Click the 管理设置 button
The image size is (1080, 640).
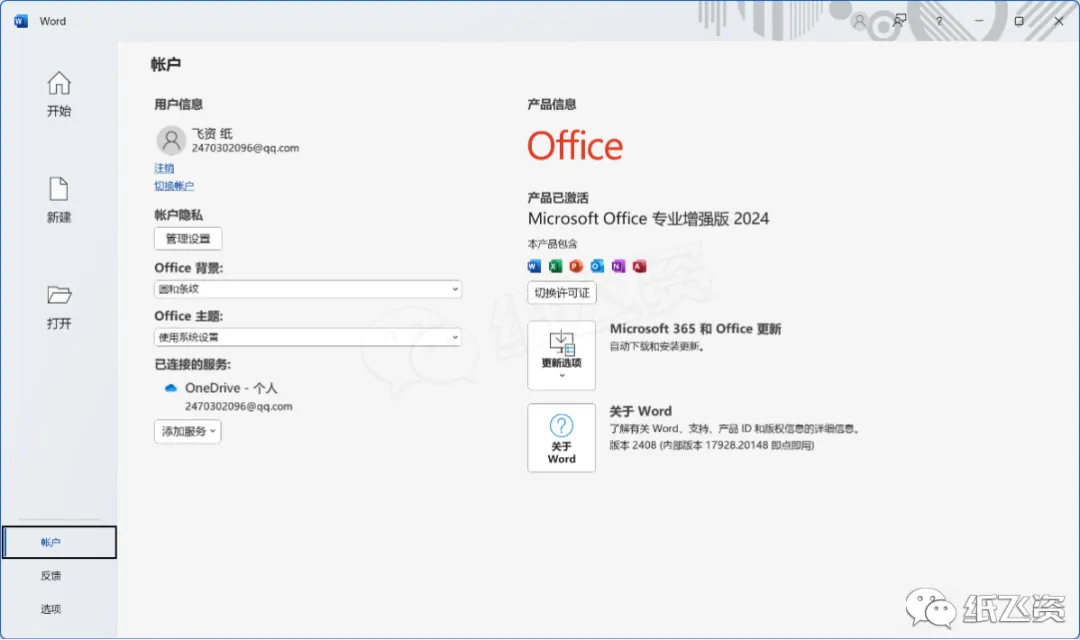pyautogui.click(x=188, y=239)
